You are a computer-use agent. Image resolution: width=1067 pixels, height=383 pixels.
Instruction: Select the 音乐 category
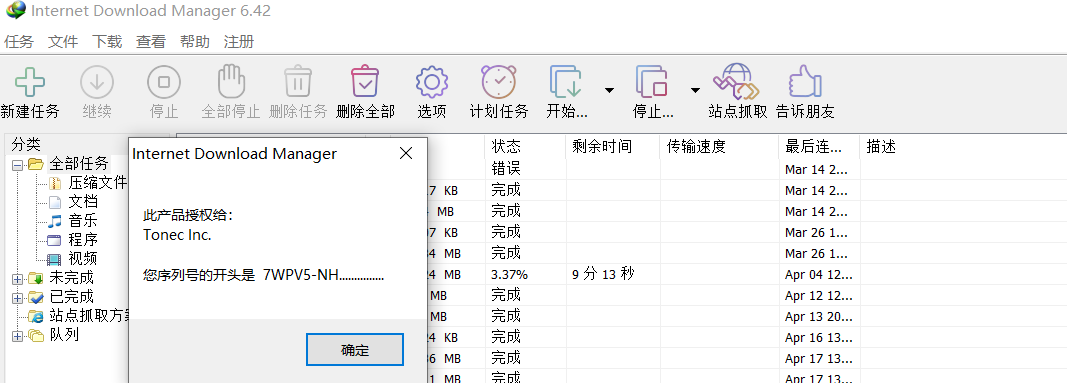(82, 220)
